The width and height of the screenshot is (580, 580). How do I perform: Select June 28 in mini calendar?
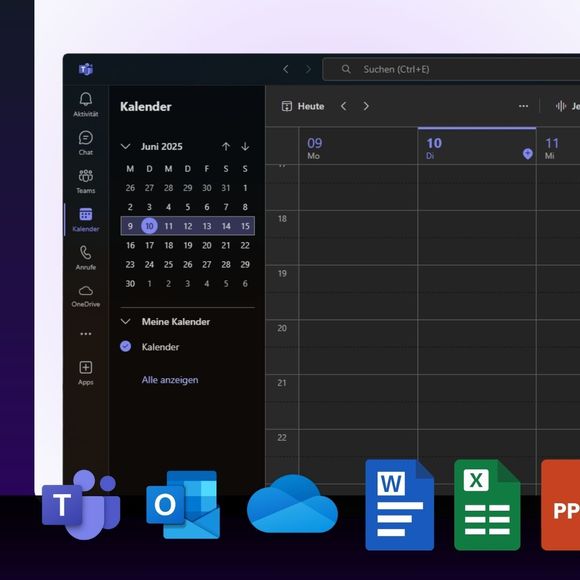coord(226,264)
